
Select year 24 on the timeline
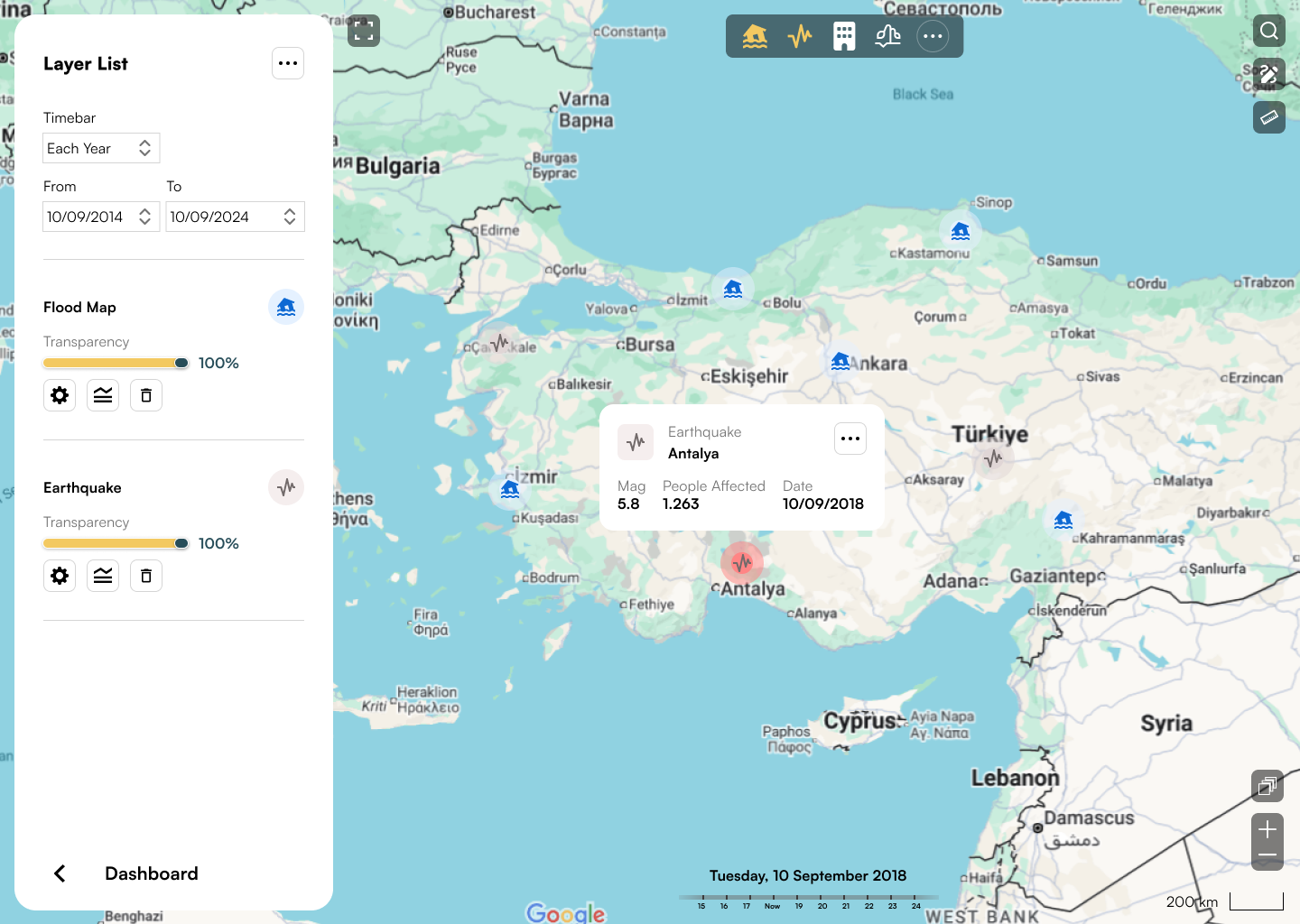pyautogui.click(x=915, y=905)
